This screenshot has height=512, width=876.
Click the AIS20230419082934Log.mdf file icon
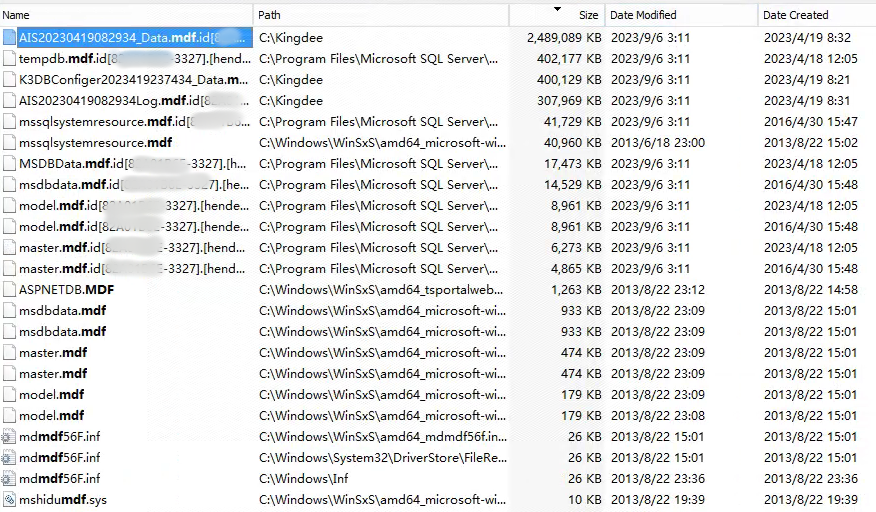click(x=9, y=101)
